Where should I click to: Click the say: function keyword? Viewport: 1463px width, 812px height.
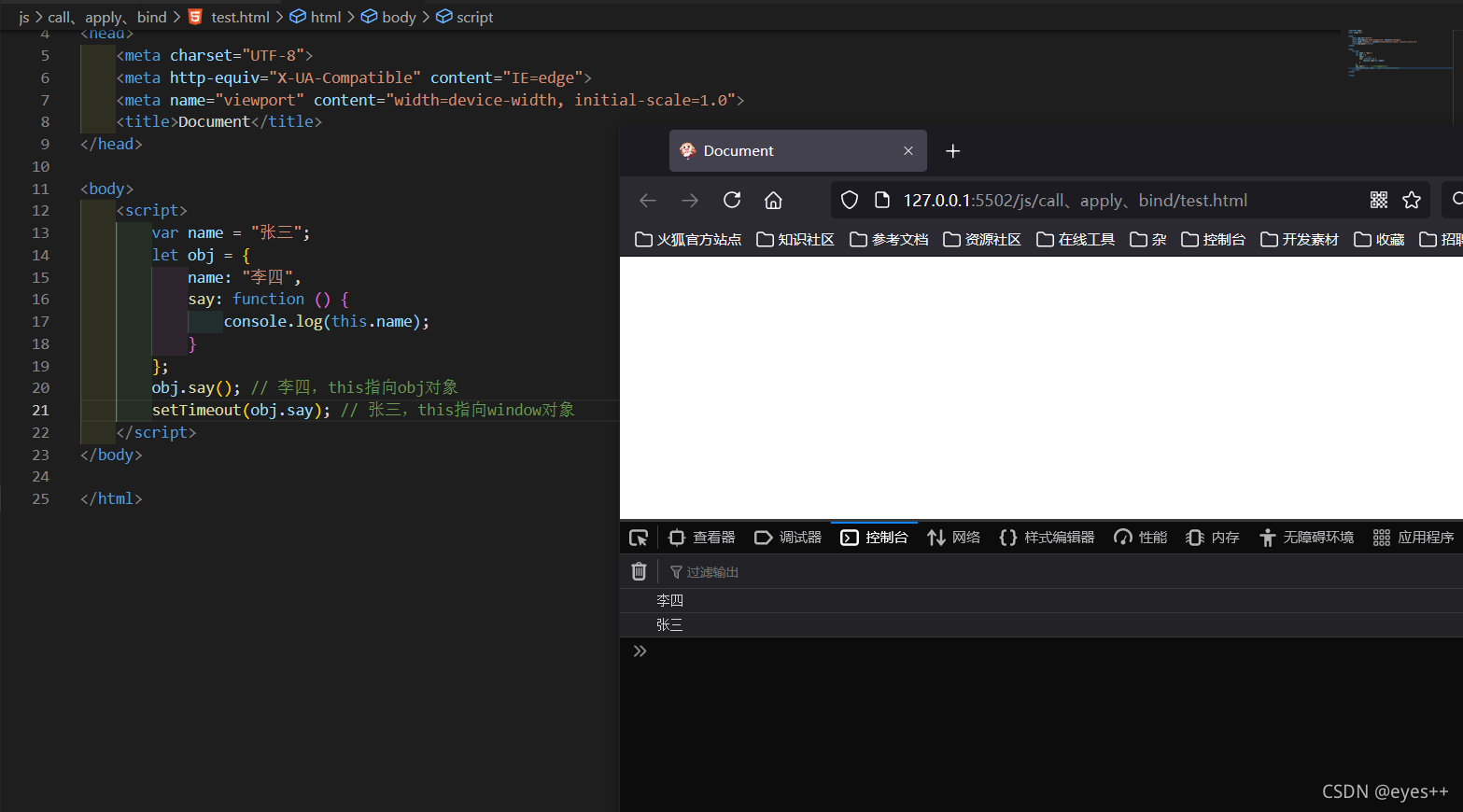269,300
